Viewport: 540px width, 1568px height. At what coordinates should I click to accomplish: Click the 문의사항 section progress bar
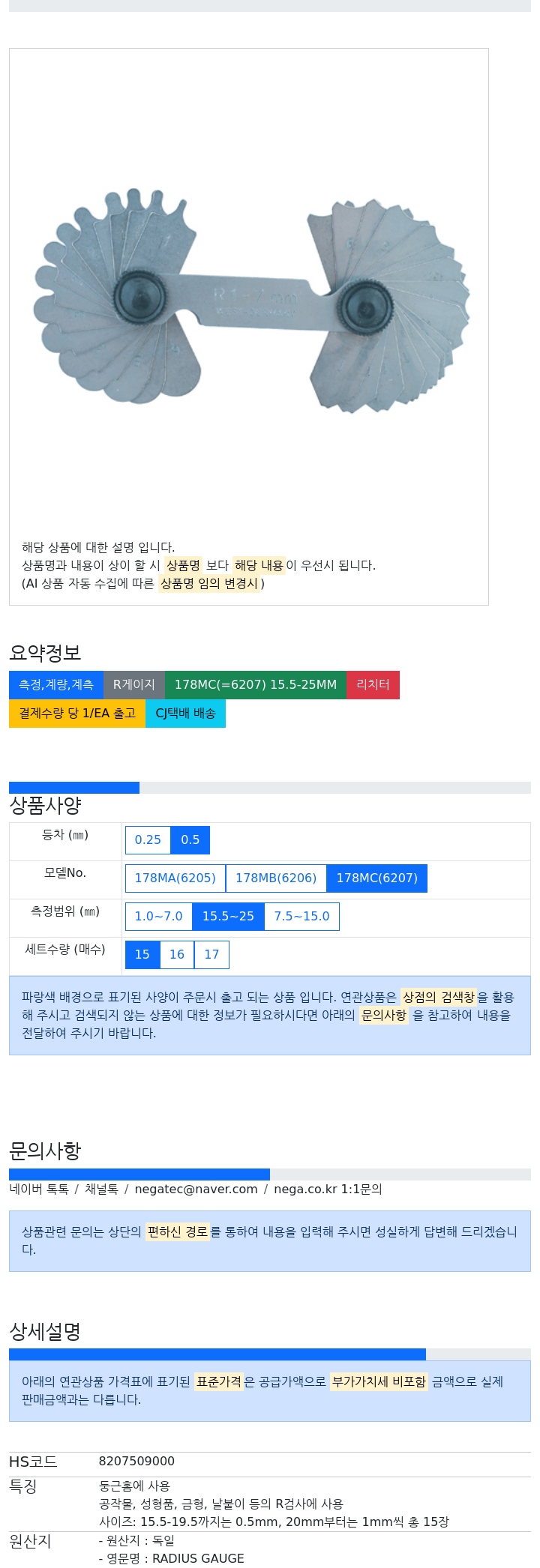pos(270,1175)
